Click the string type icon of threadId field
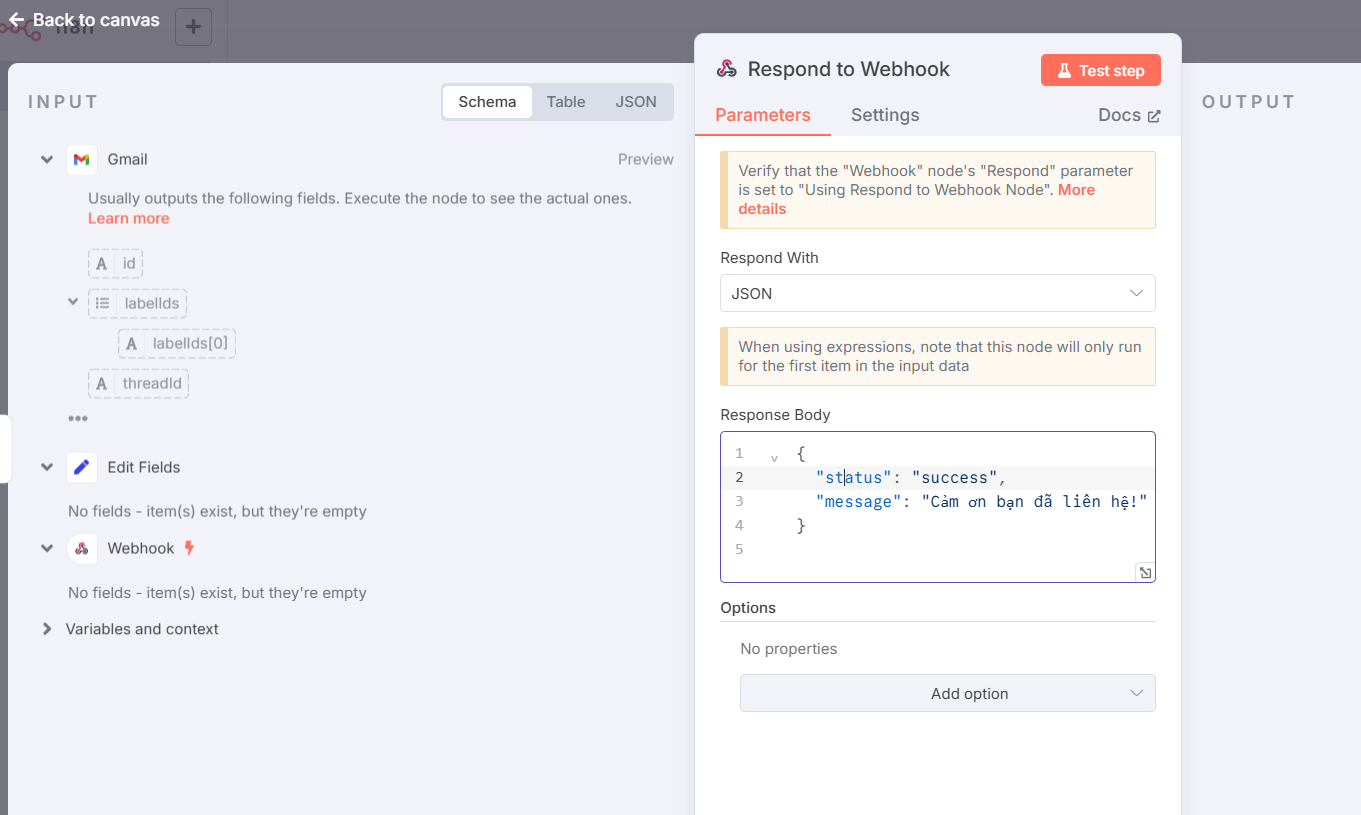The width and height of the screenshot is (1361, 815). click(x=102, y=384)
